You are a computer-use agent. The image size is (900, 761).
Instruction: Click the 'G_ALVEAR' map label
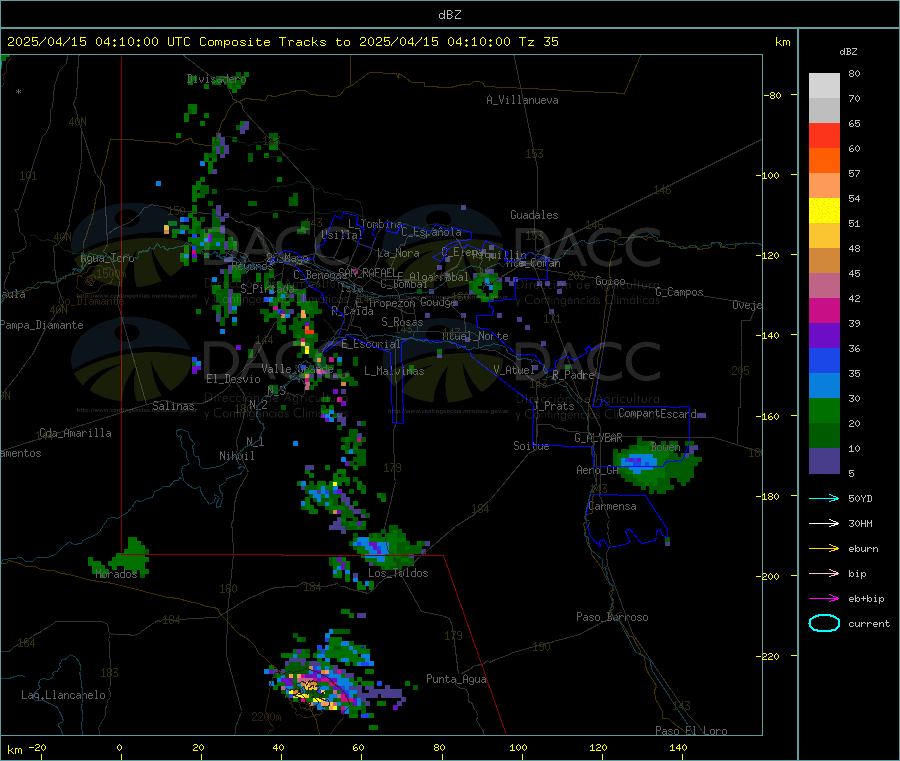pyautogui.click(x=598, y=438)
